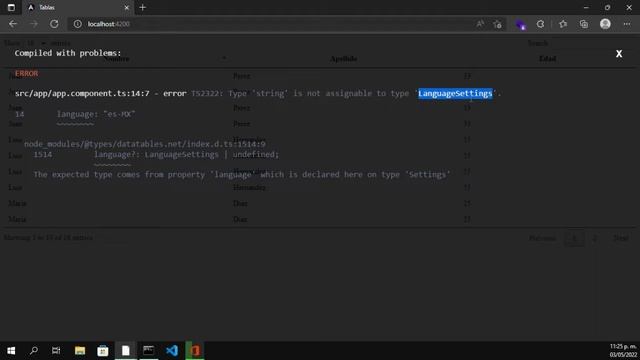Click the 'expected type comes from property' message
Viewport: 640px width, 360px height.
pos(242,175)
